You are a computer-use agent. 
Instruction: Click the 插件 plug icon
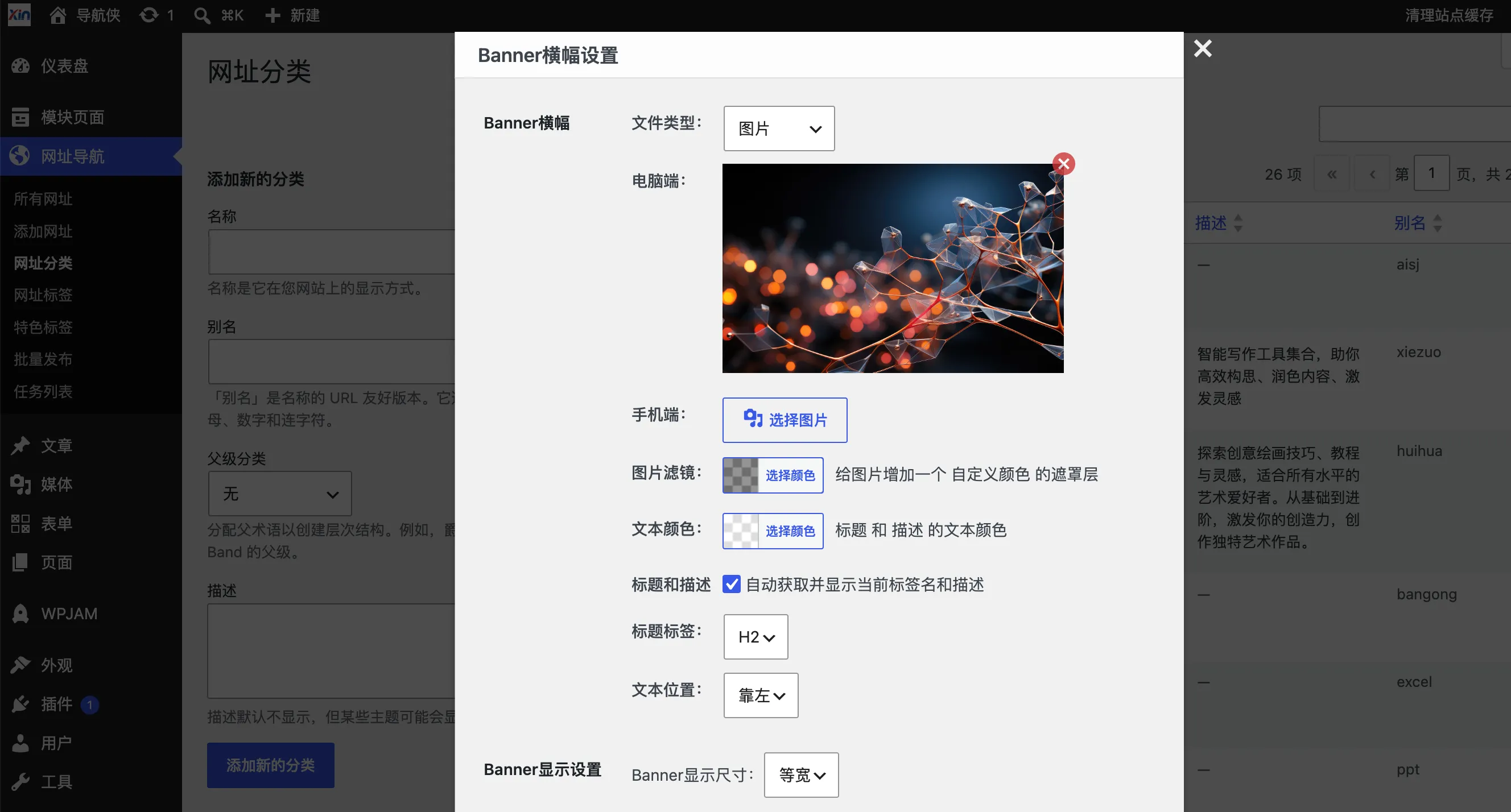[20, 703]
